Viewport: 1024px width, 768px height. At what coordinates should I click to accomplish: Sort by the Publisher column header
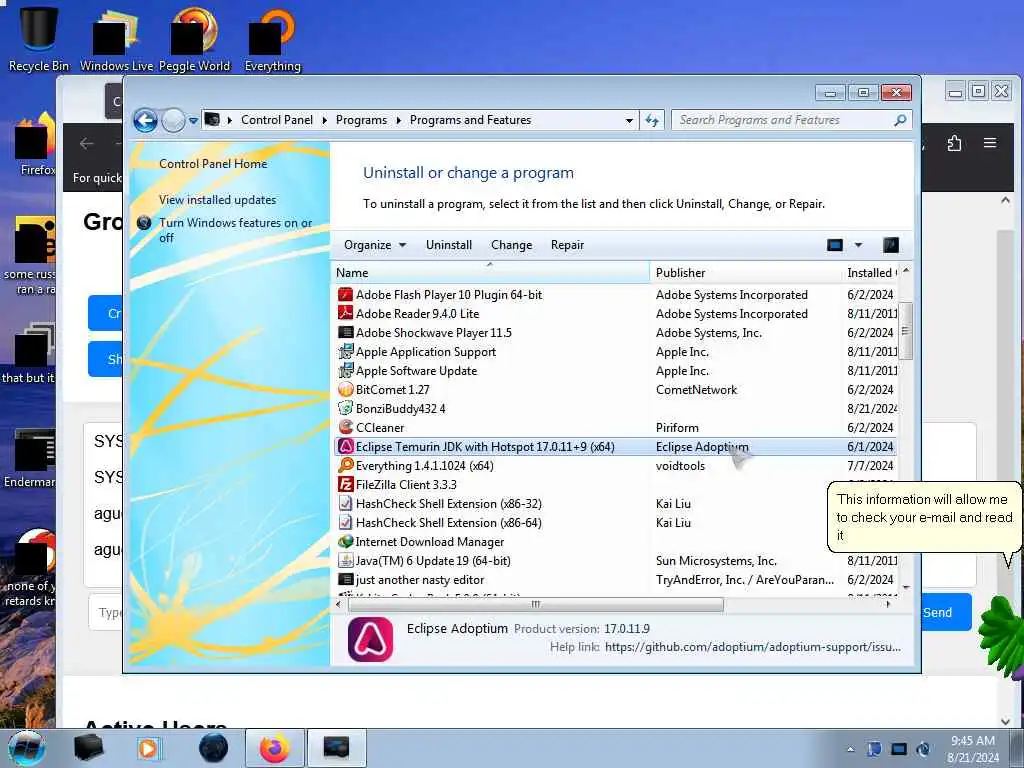(745, 272)
